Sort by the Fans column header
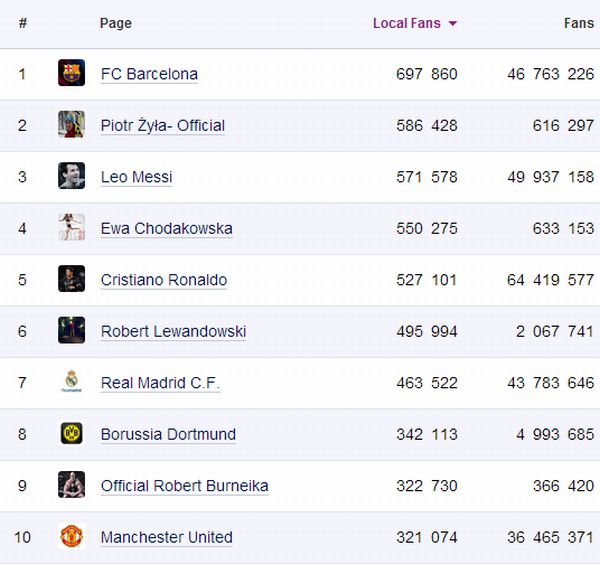 pyautogui.click(x=578, y=23)
